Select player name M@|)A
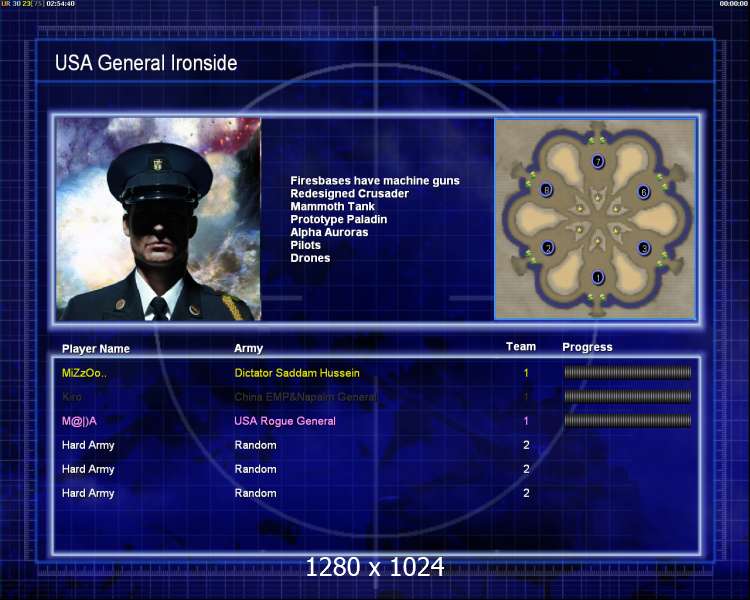 pyautogui.click(x=79, y=421)
